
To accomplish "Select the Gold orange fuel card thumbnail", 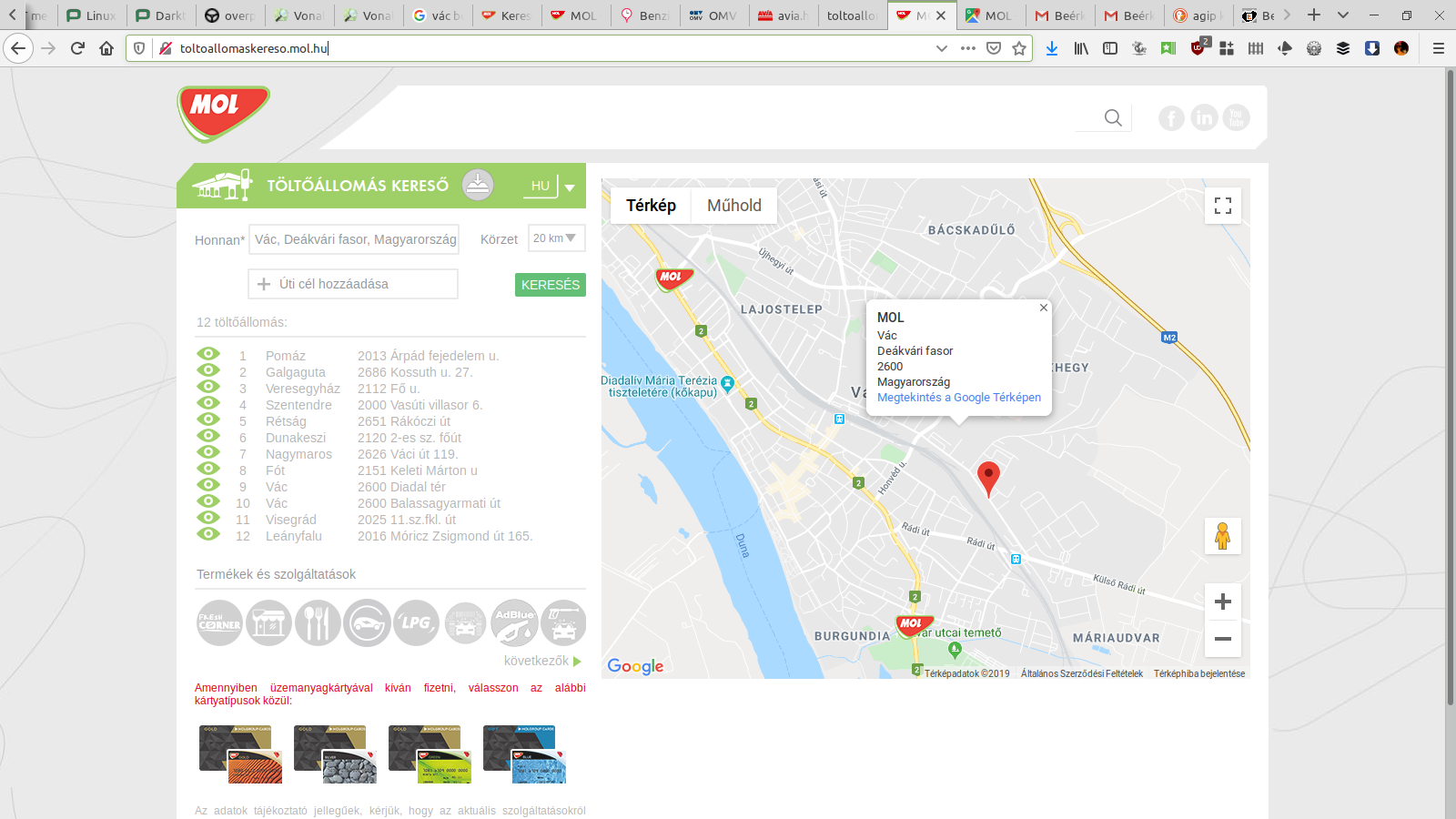I will 241,753.
